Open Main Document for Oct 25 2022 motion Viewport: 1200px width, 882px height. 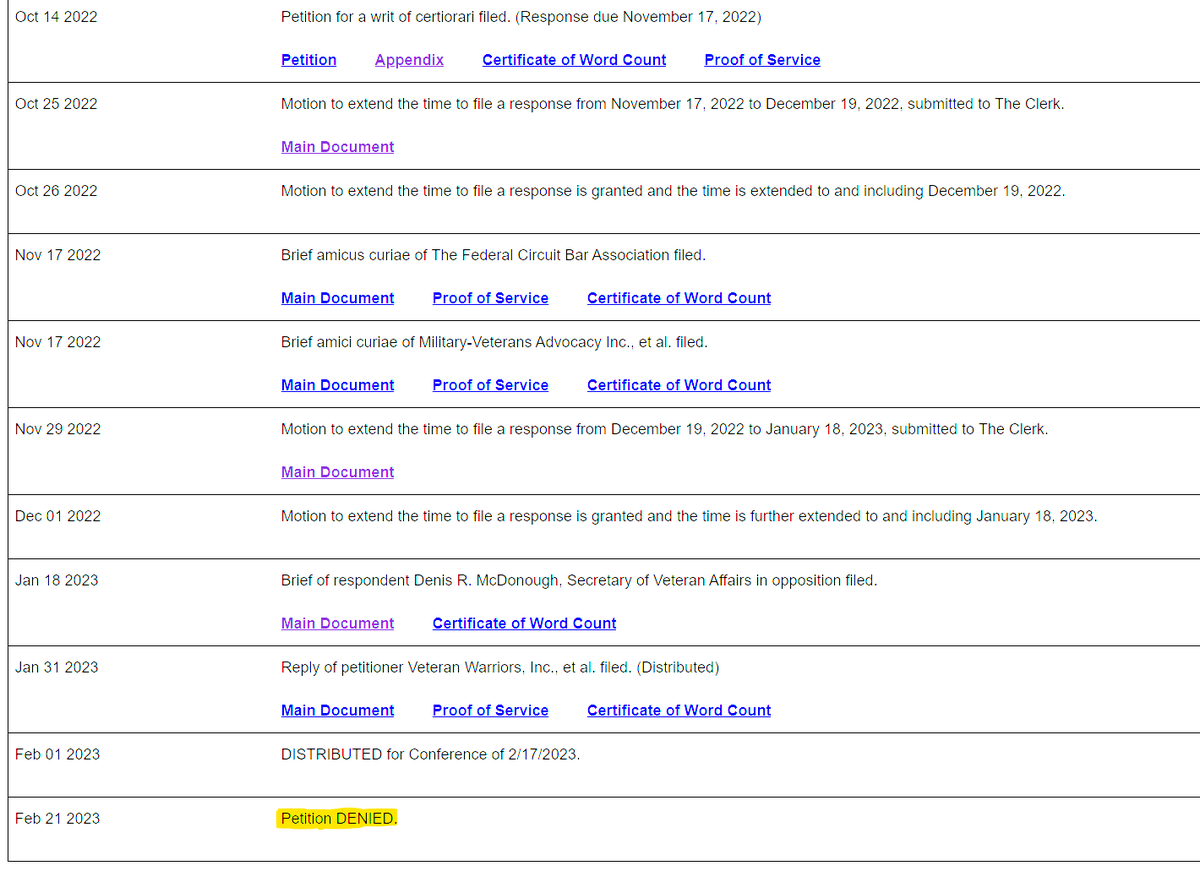tap(337, 147)
